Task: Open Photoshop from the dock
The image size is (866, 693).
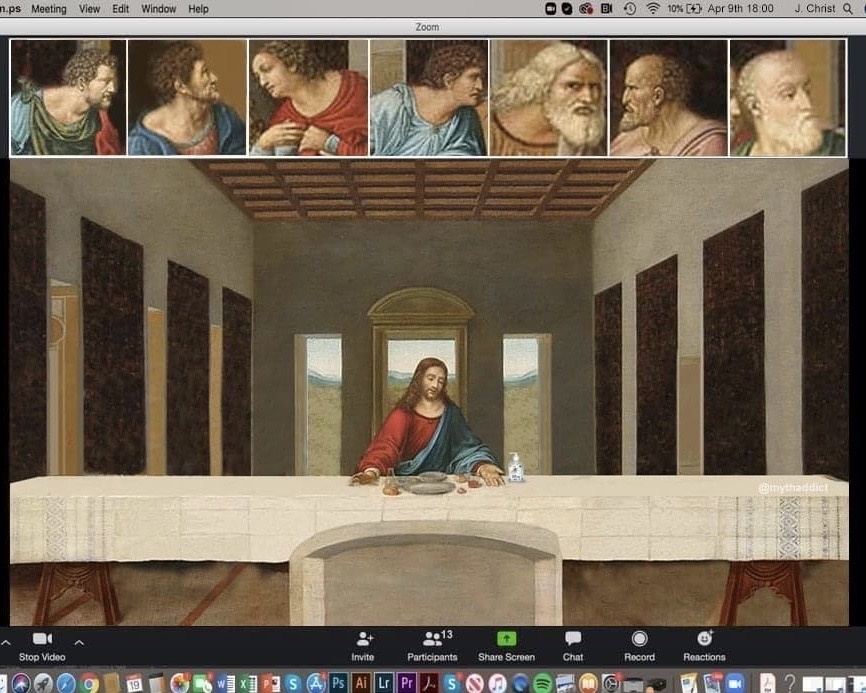Action: click(339, 683)
